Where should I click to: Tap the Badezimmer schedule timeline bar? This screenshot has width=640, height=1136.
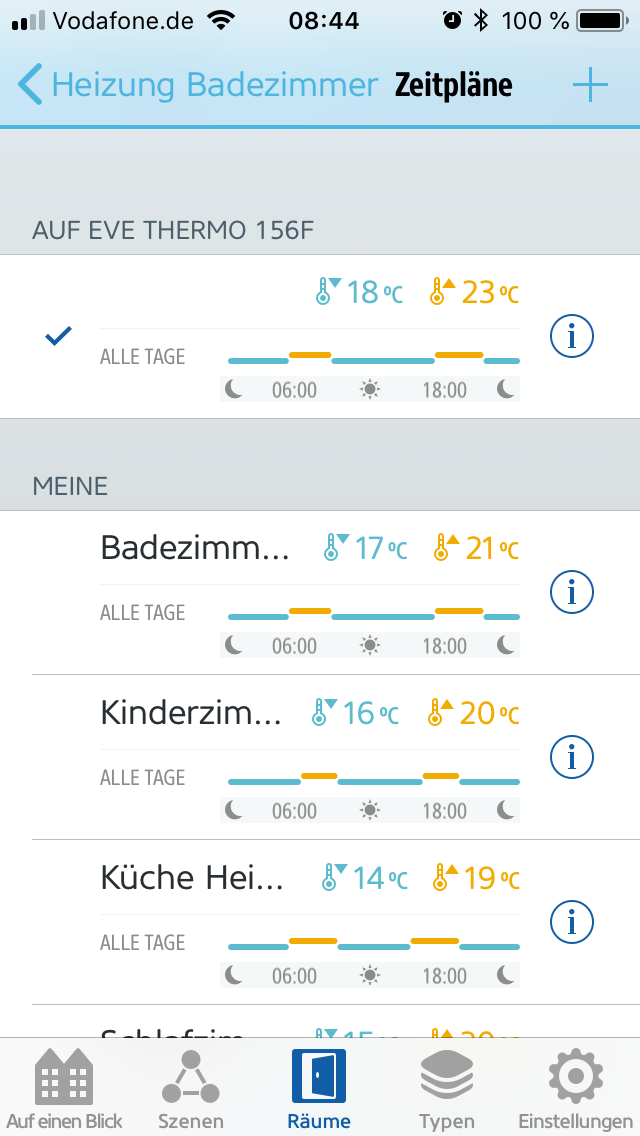(x=373, y=614)
